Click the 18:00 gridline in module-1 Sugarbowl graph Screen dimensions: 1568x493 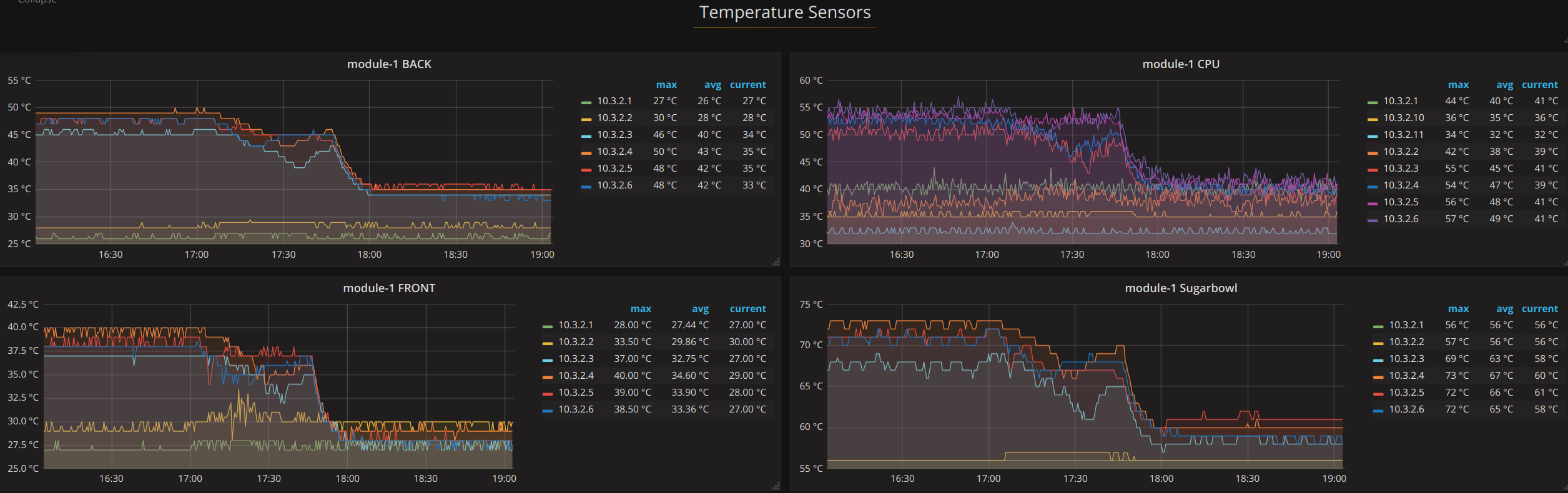(x=1161, y=386)
